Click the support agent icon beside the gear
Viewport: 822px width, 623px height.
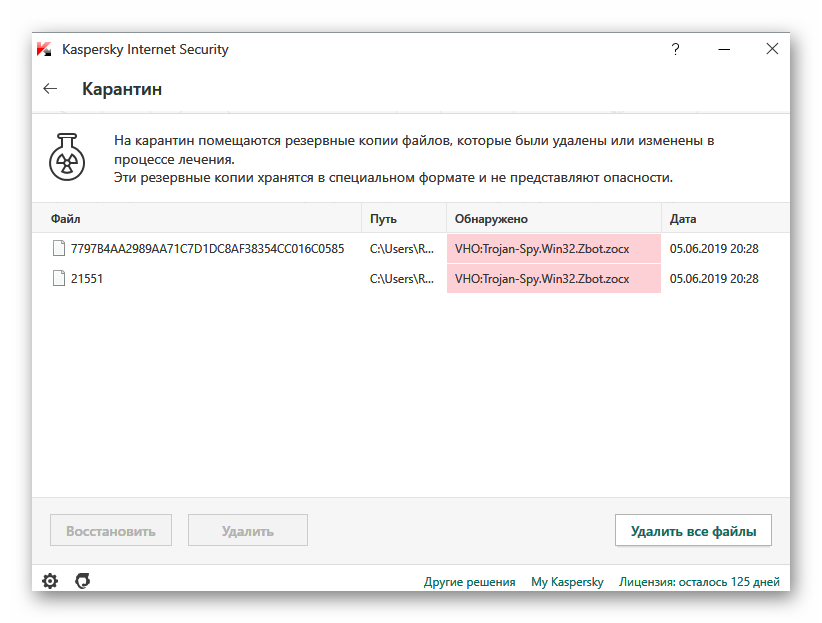click(83, 580)
